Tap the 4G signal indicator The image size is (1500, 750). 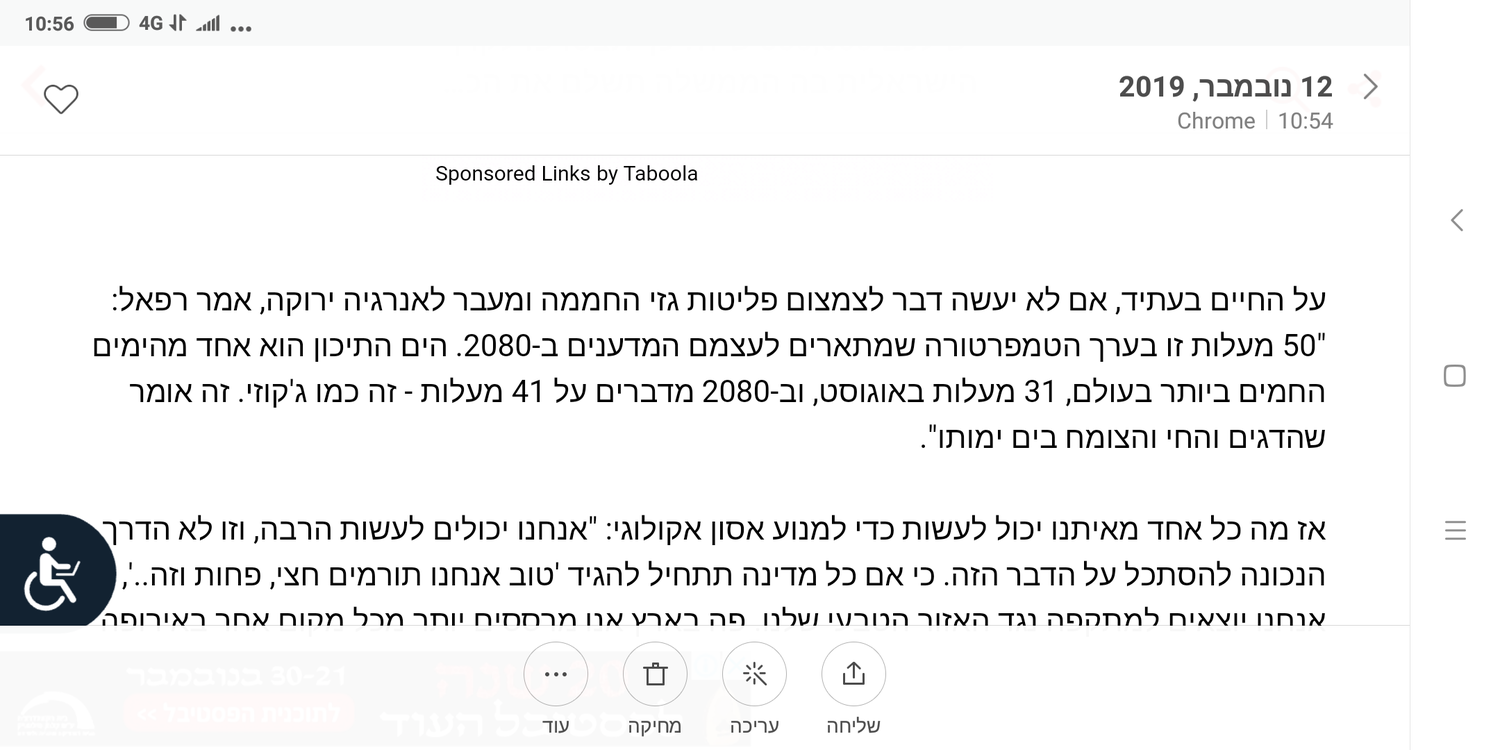coord(151,23)
